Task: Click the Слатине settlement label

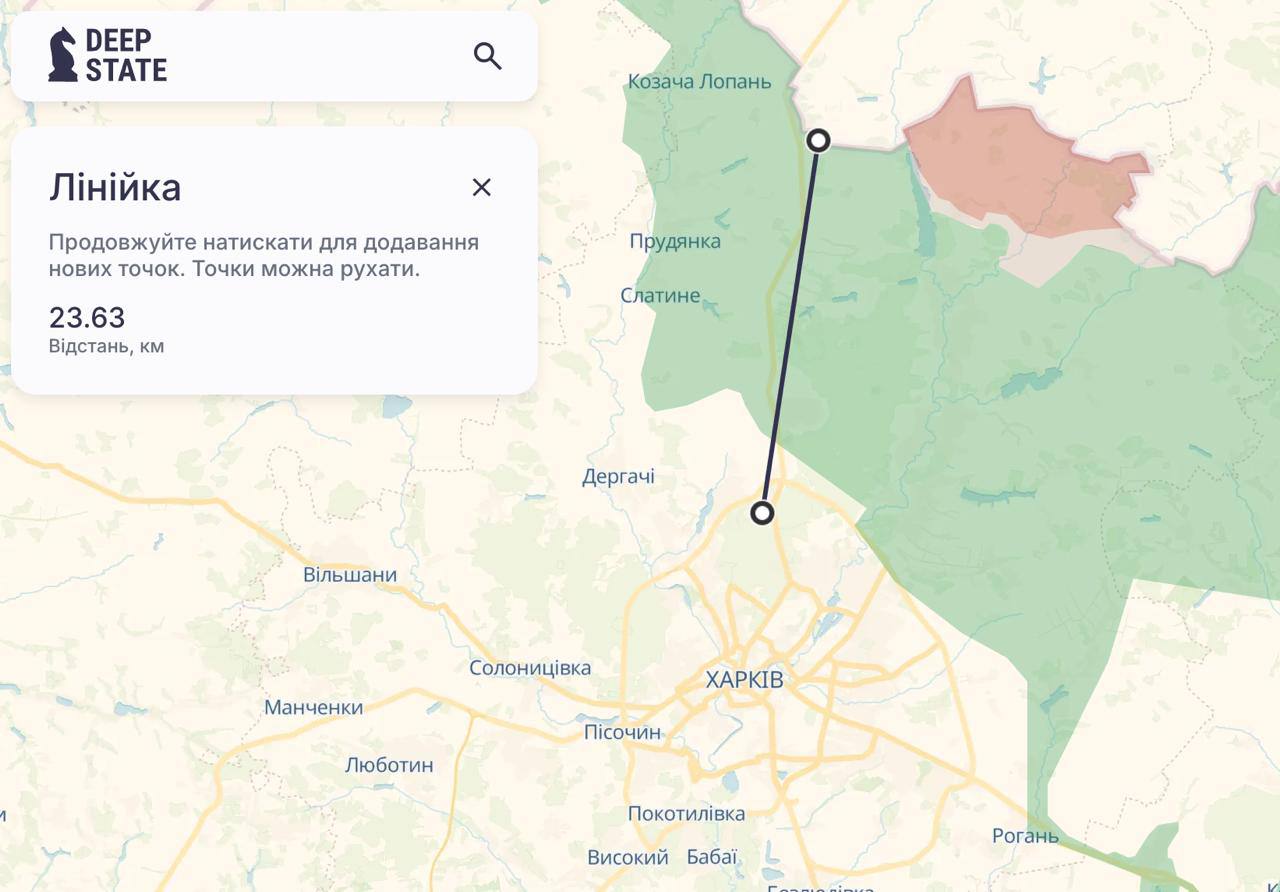Action: pos(660,296)
